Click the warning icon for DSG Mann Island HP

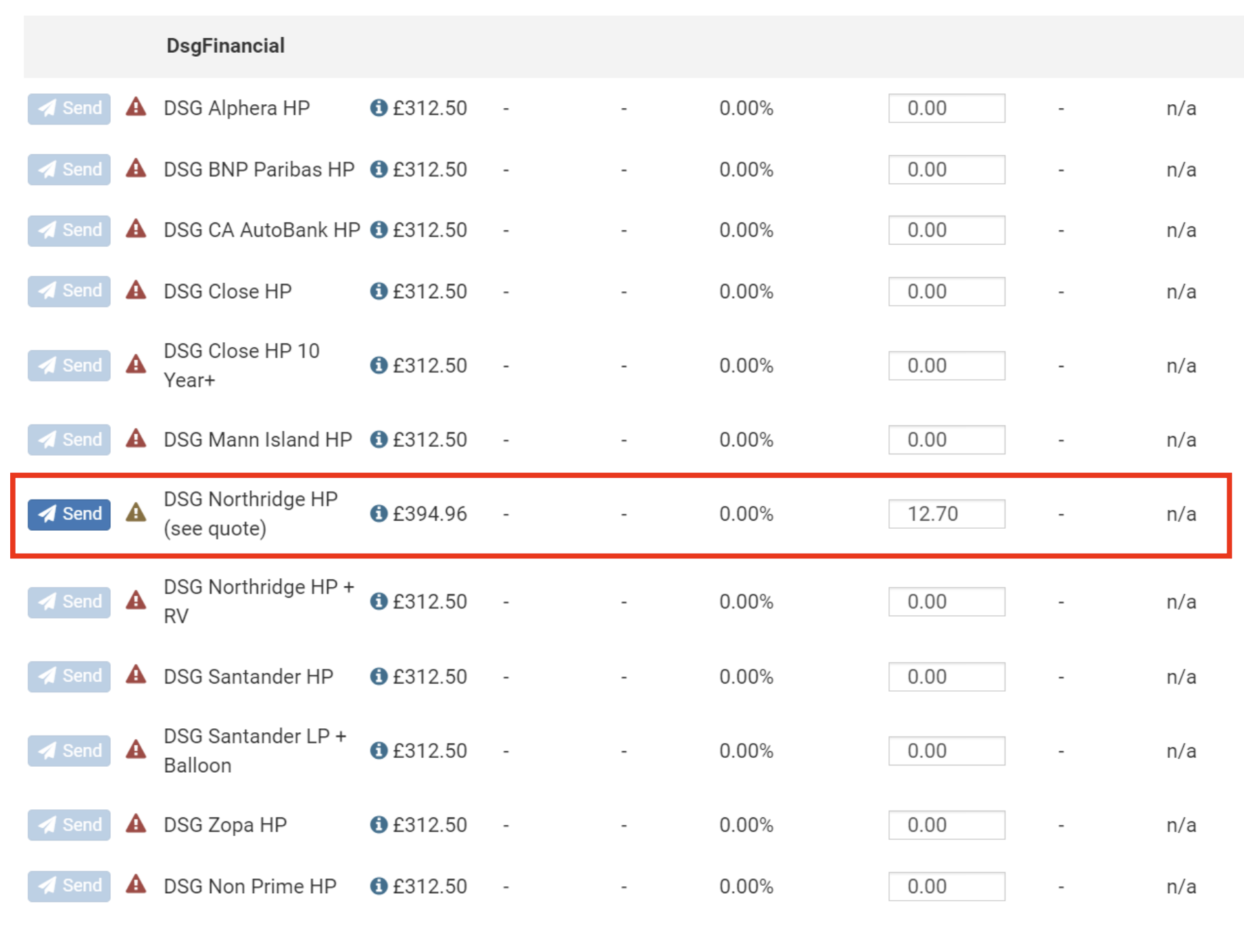coord(136,439)
